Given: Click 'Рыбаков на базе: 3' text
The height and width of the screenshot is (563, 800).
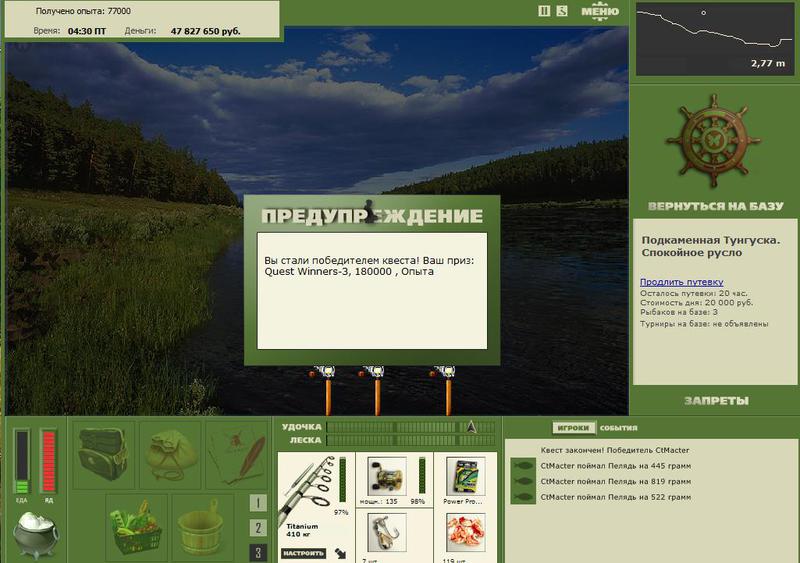Looking at the screenshot, I should click(679, 312).
